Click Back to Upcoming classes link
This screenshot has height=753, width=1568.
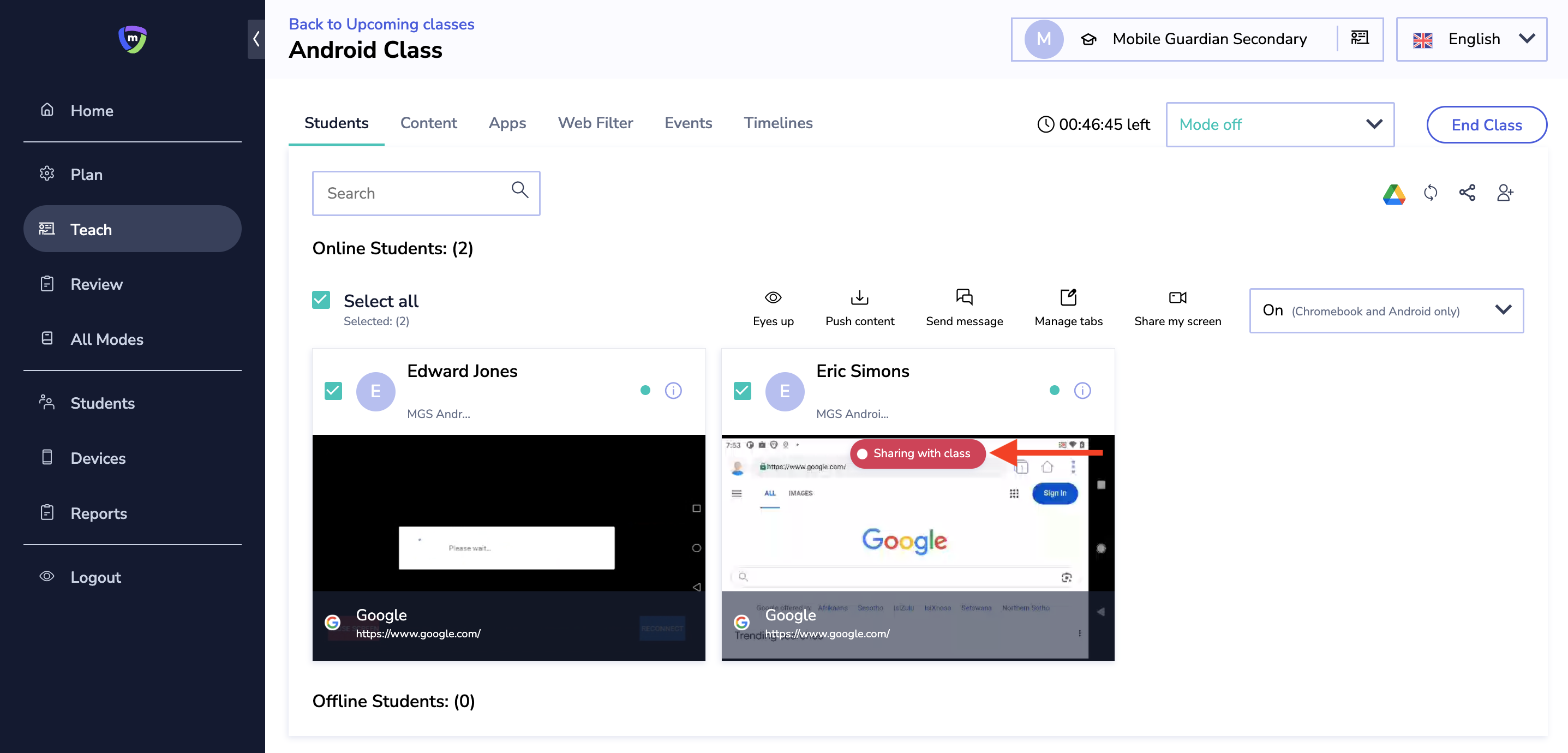click(x=381, y=24)
